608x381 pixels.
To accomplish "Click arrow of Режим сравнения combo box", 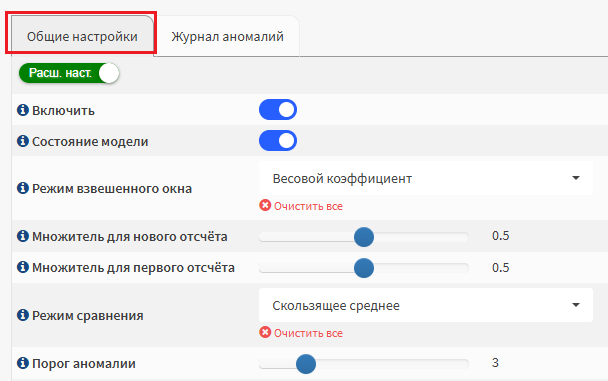I will coord(576,305).
